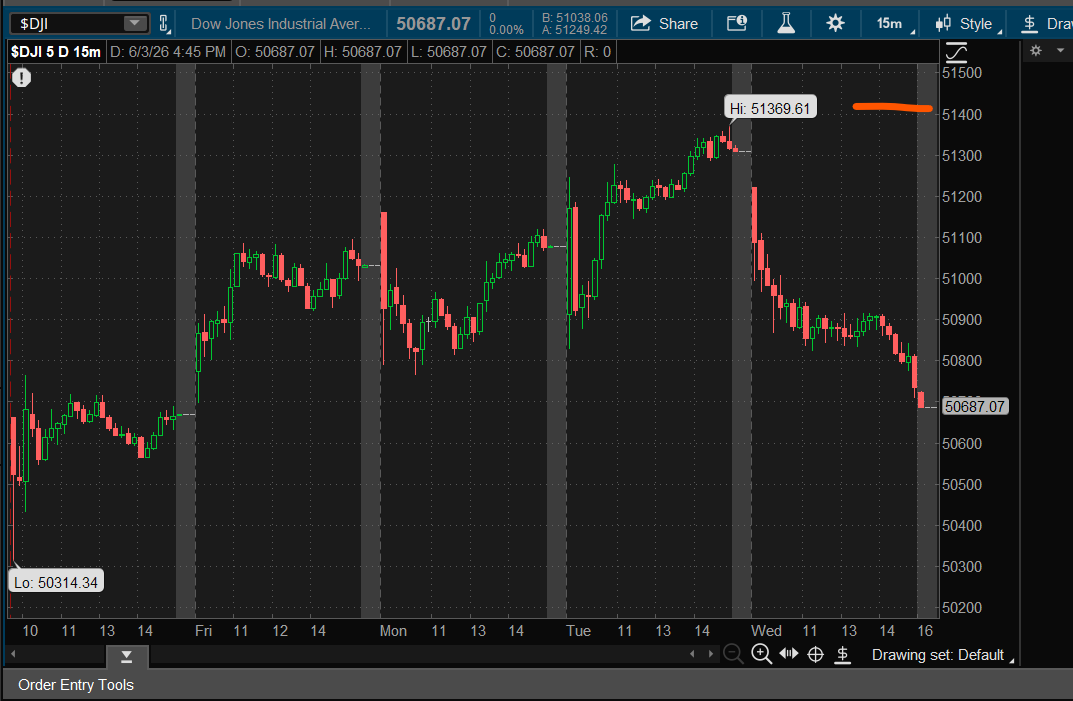Click the Wed label on time axis

pyautogui.click(x=766, y=630)
